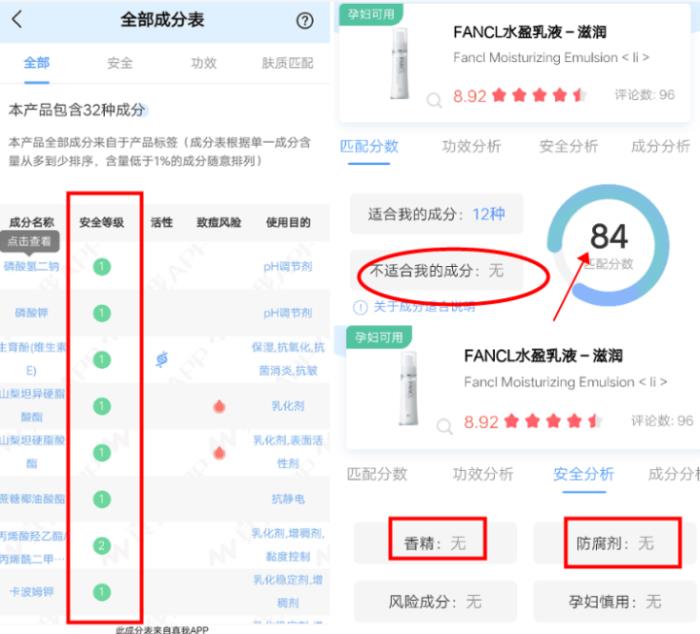Tap the 适合我的成分: 12种 button
Screen dimensions: 700x634
(x=436, y=214)
